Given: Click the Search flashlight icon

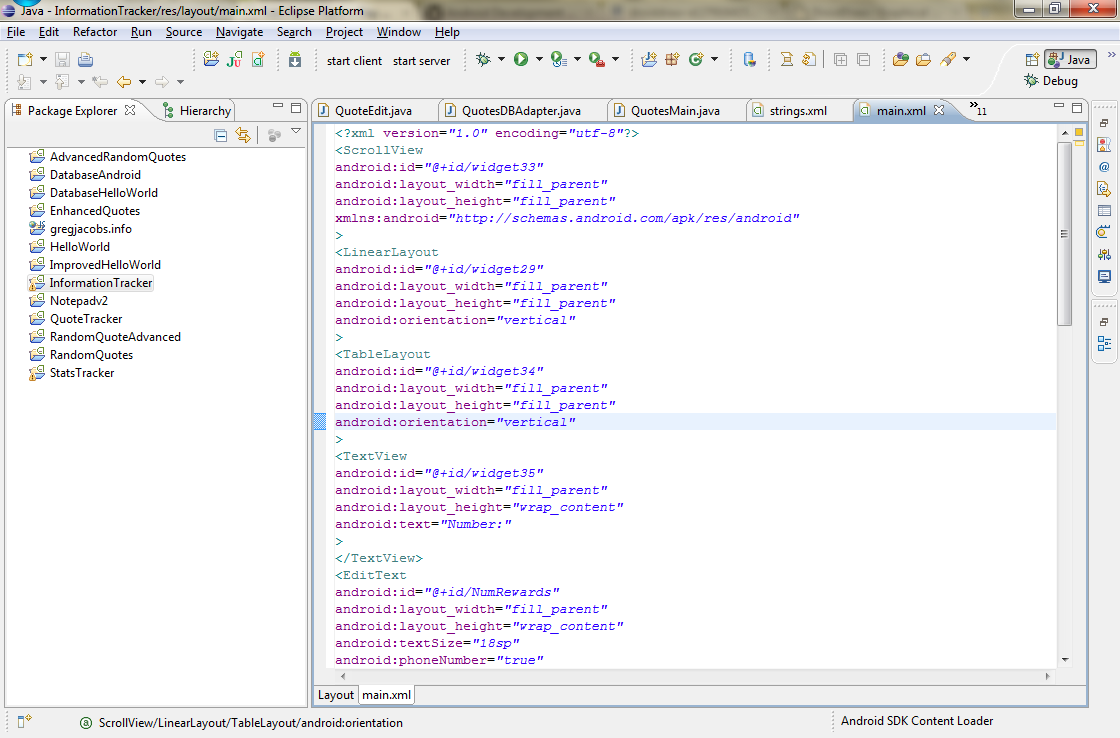Looking at the screenshot, I should point(948,59).
